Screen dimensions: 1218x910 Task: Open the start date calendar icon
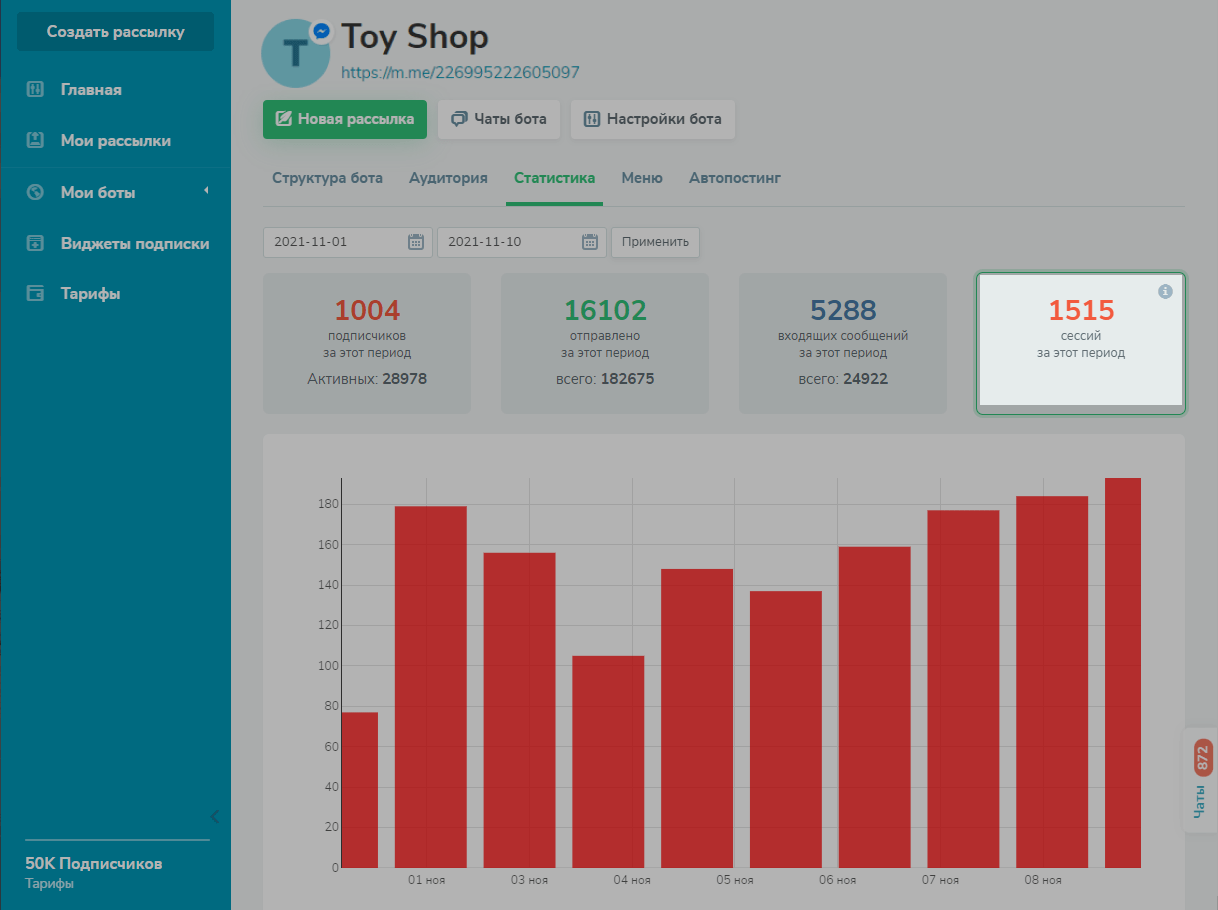[417, 242]
